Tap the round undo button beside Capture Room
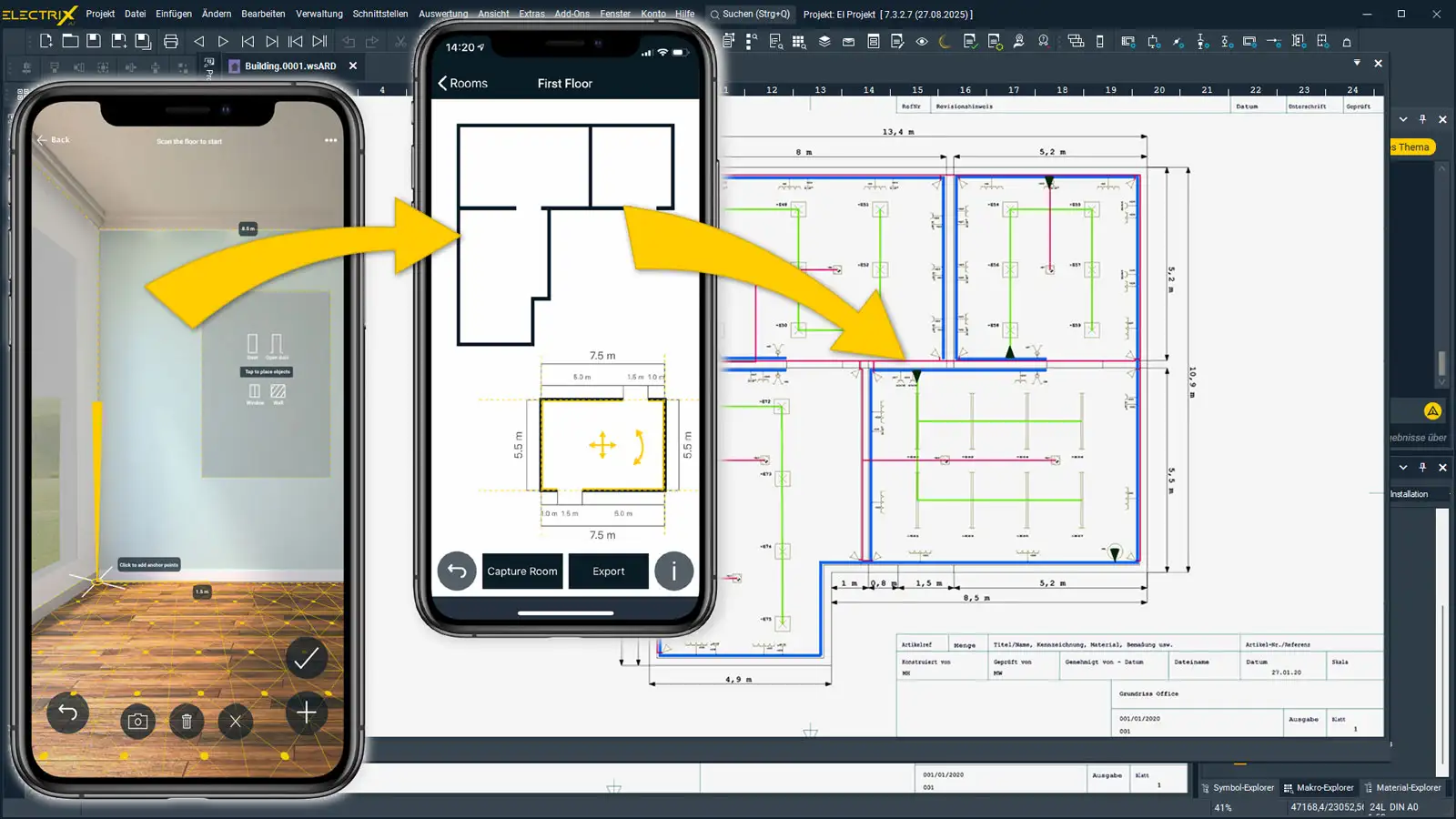 (x=457, y=571)
